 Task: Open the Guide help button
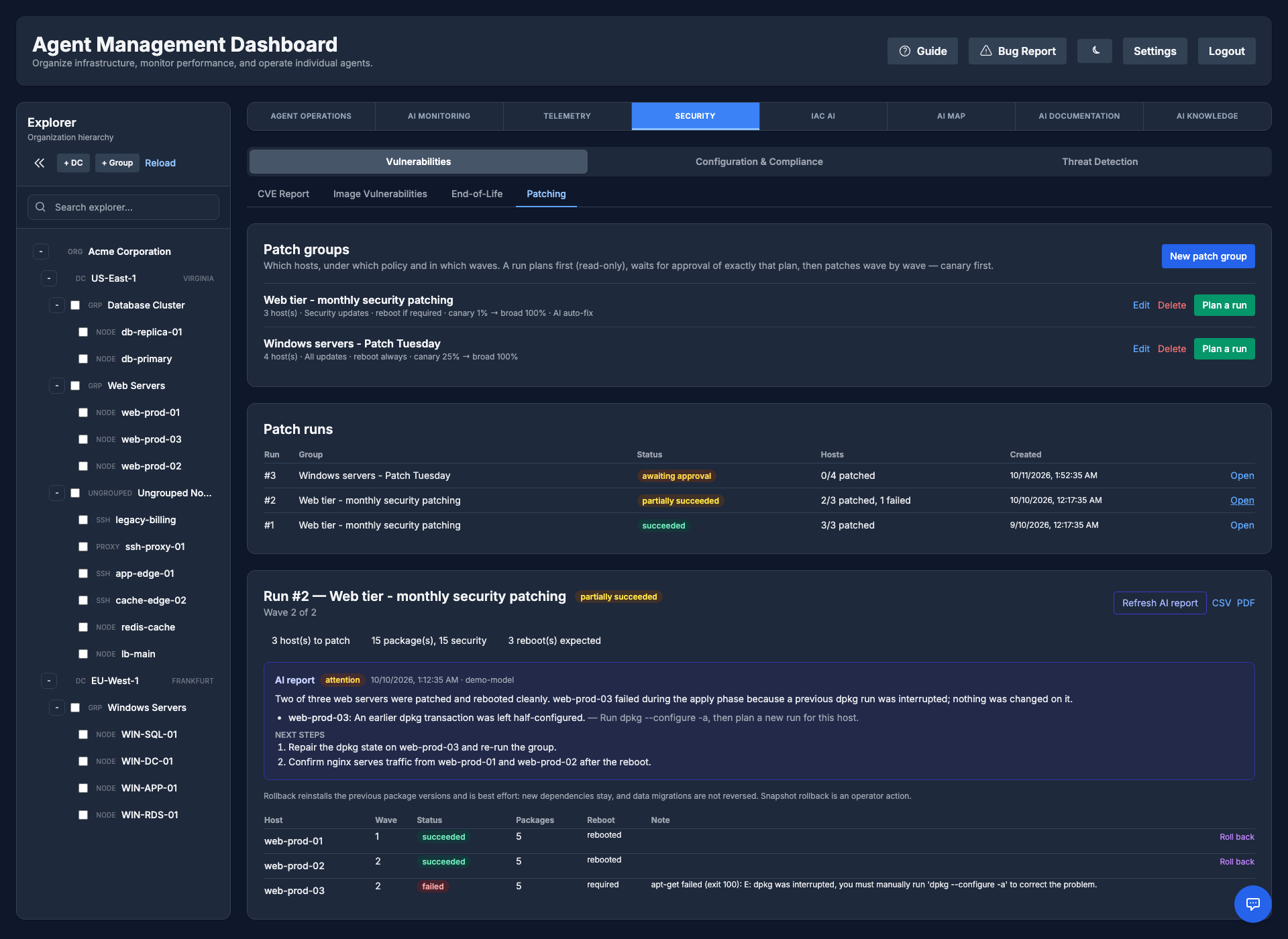(x=922, y=51)
